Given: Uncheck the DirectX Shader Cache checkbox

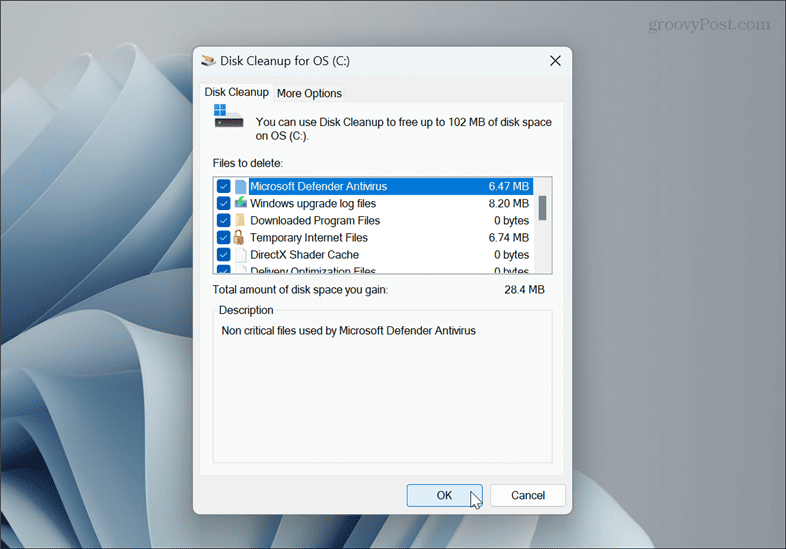Looking at the screenshot, I should tap(224, 255).
